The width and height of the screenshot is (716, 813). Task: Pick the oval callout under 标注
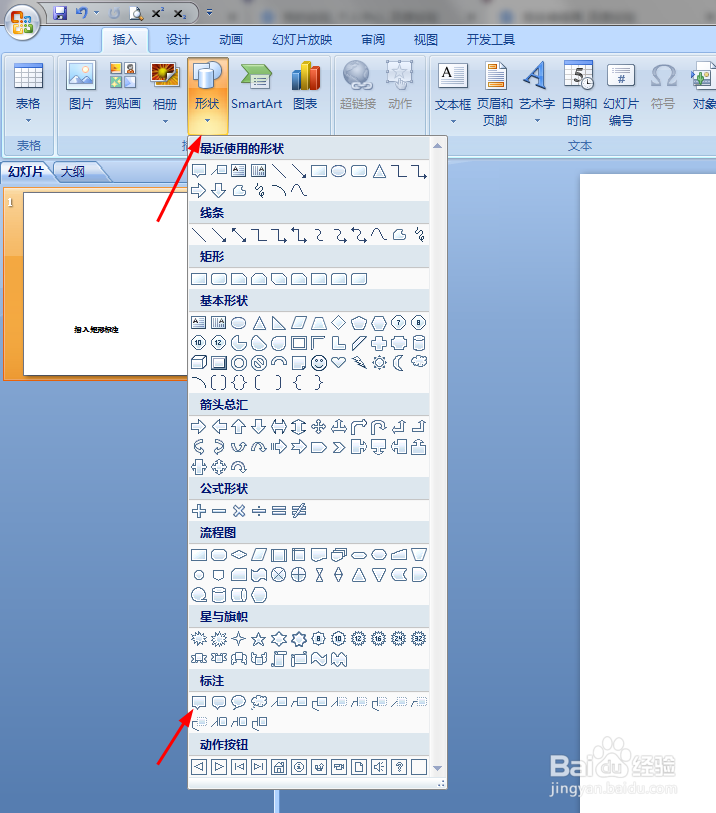point(238,703)
